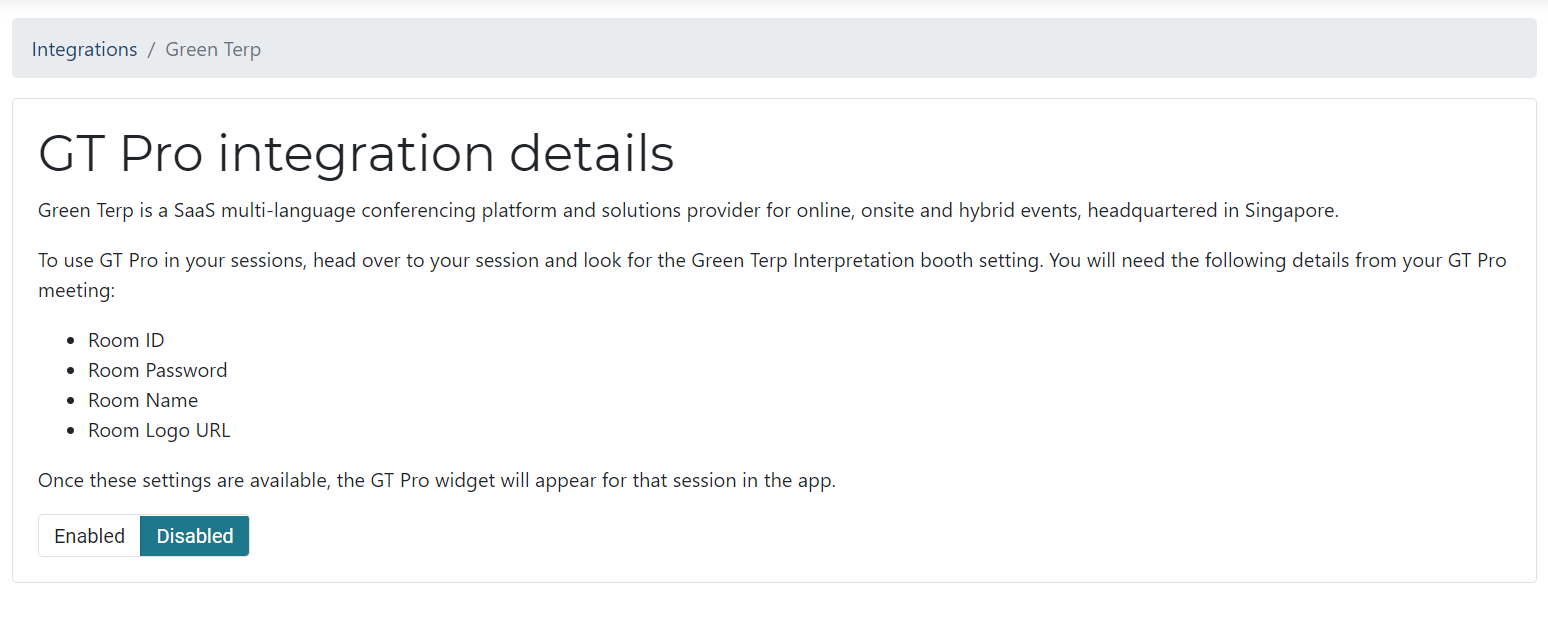
Task: Switch the integration to Enabled
Action: tap(89, 536)
